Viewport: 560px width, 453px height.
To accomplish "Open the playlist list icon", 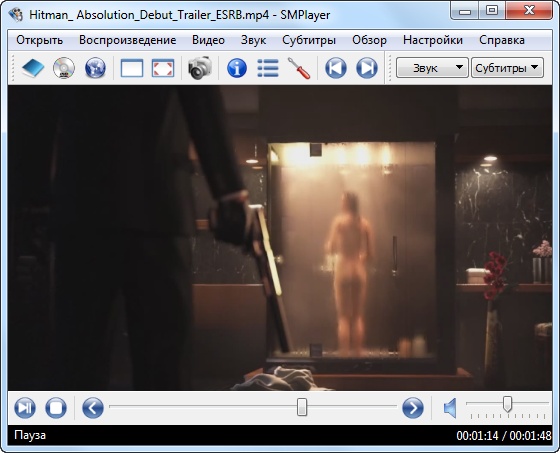I will coord(268,68).
